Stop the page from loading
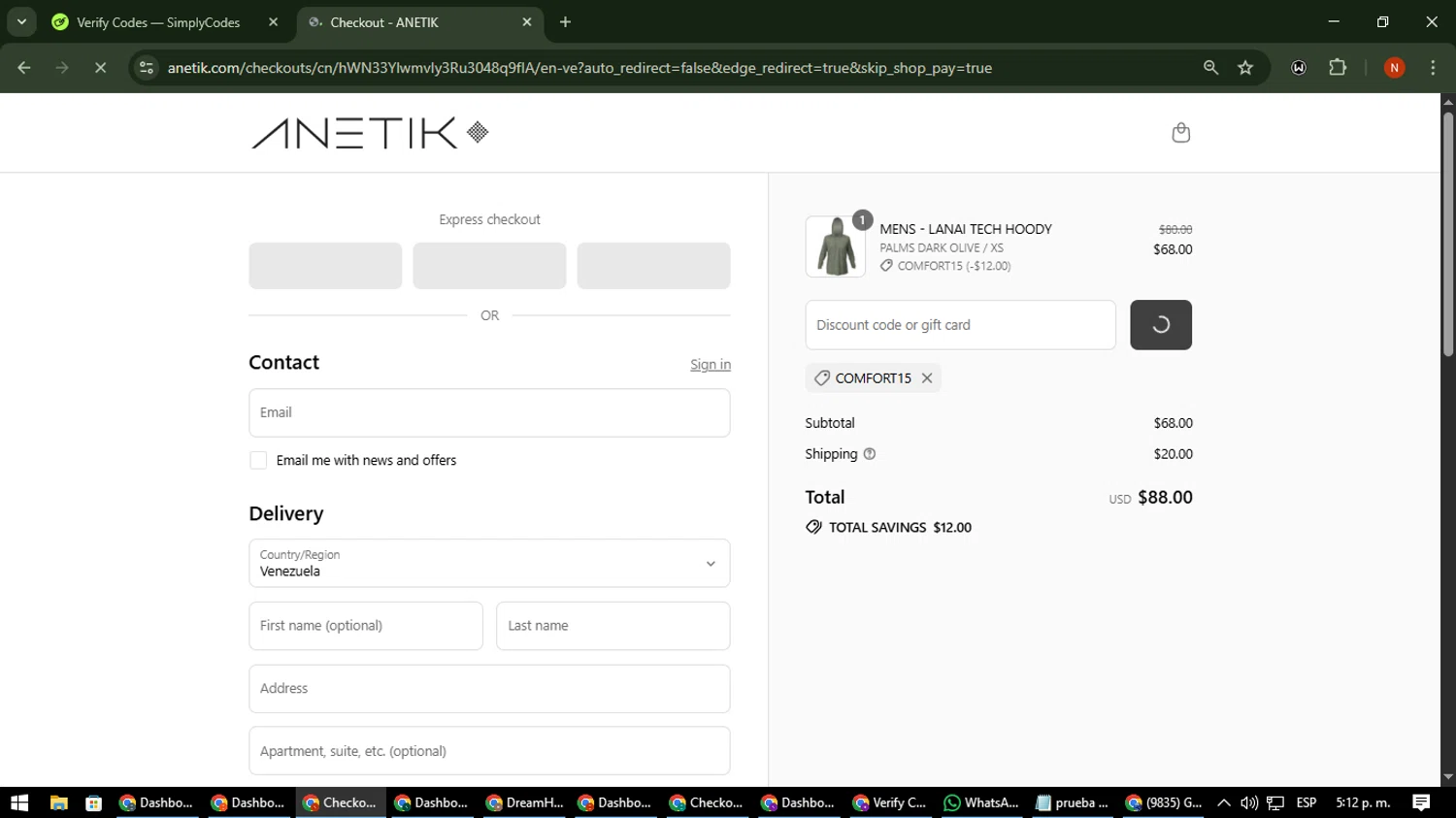This screenshot has height=818, width=1456. tap(100, 68)
